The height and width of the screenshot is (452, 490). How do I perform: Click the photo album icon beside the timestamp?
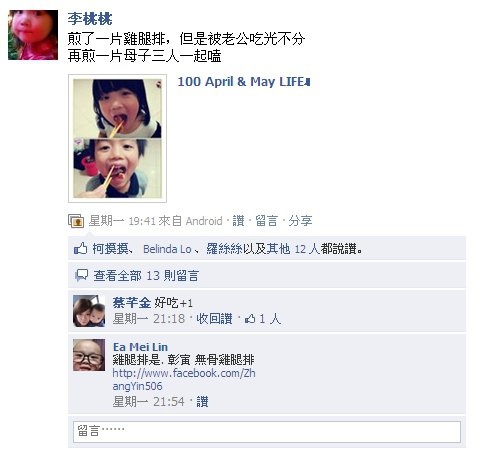click(76, 221)
